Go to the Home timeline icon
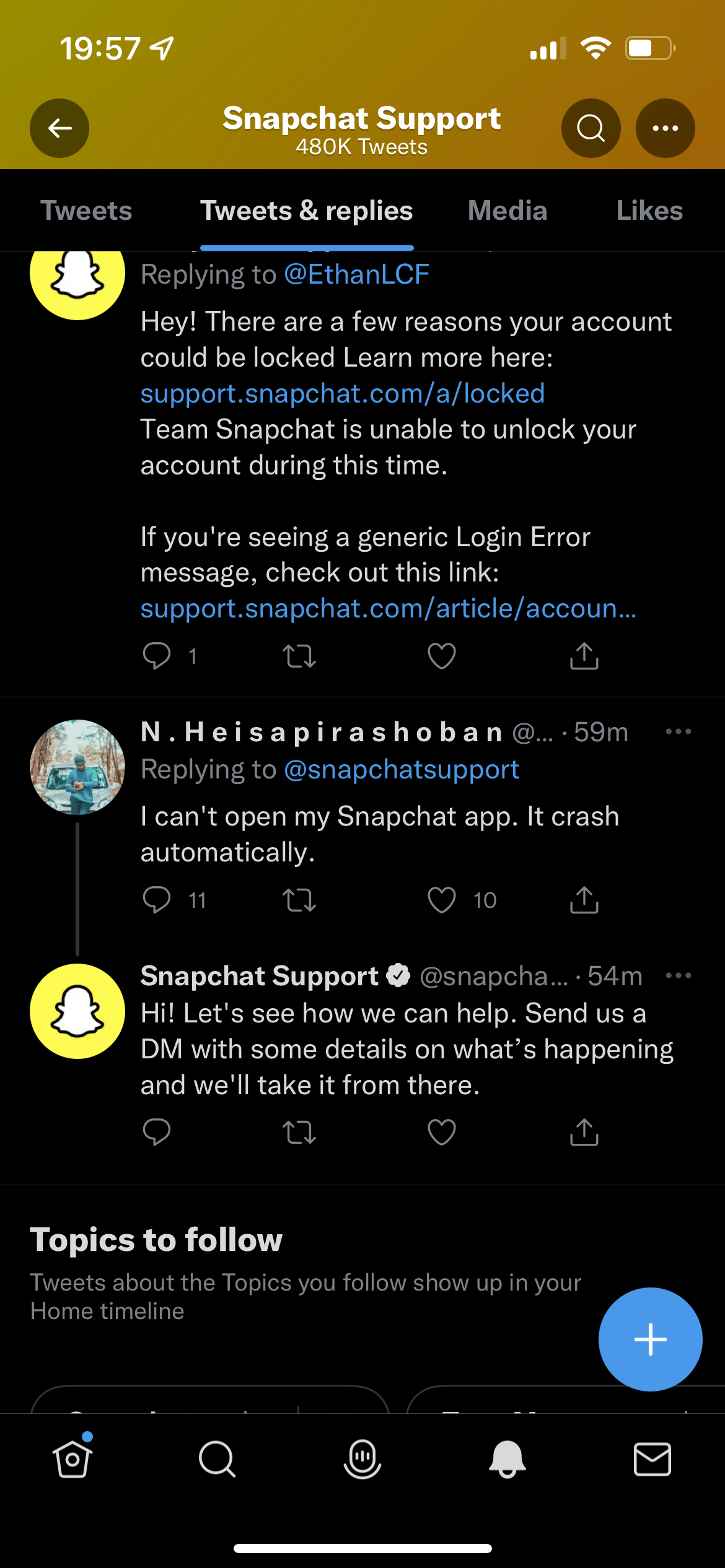725x1568 pixels. [x=72, y=1459]
